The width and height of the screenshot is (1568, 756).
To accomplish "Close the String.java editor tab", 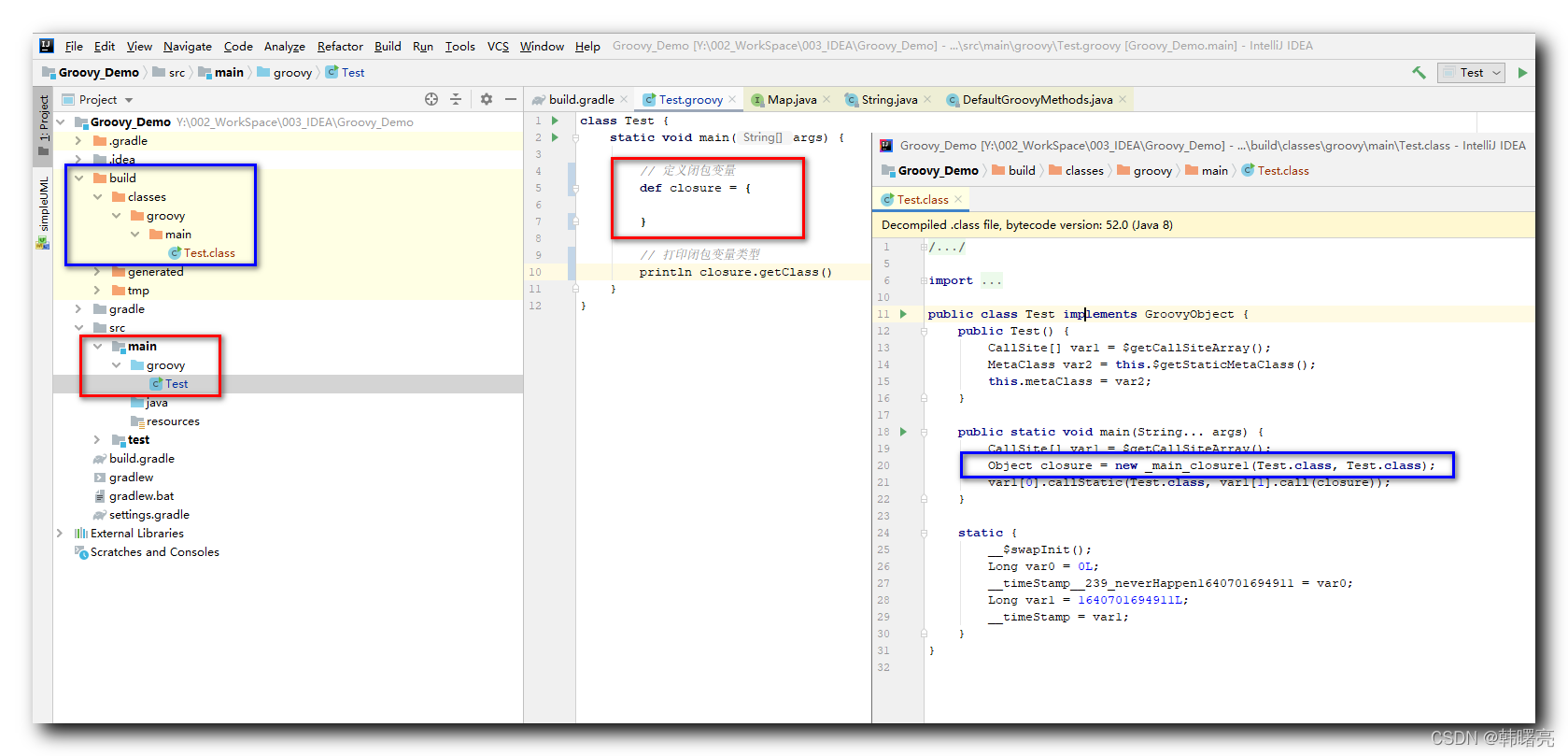I will [x=927, y=99].
